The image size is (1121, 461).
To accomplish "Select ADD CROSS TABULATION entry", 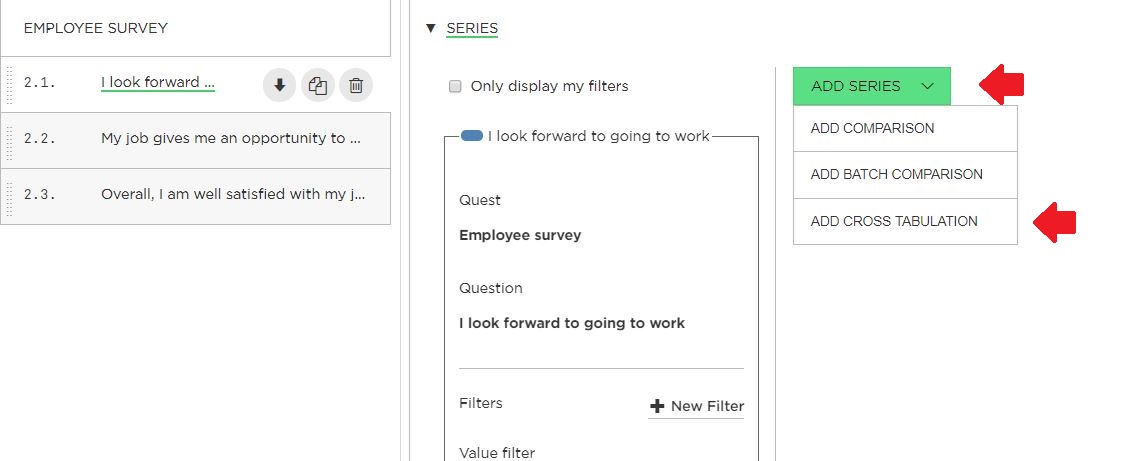I will tap(905, 222).
